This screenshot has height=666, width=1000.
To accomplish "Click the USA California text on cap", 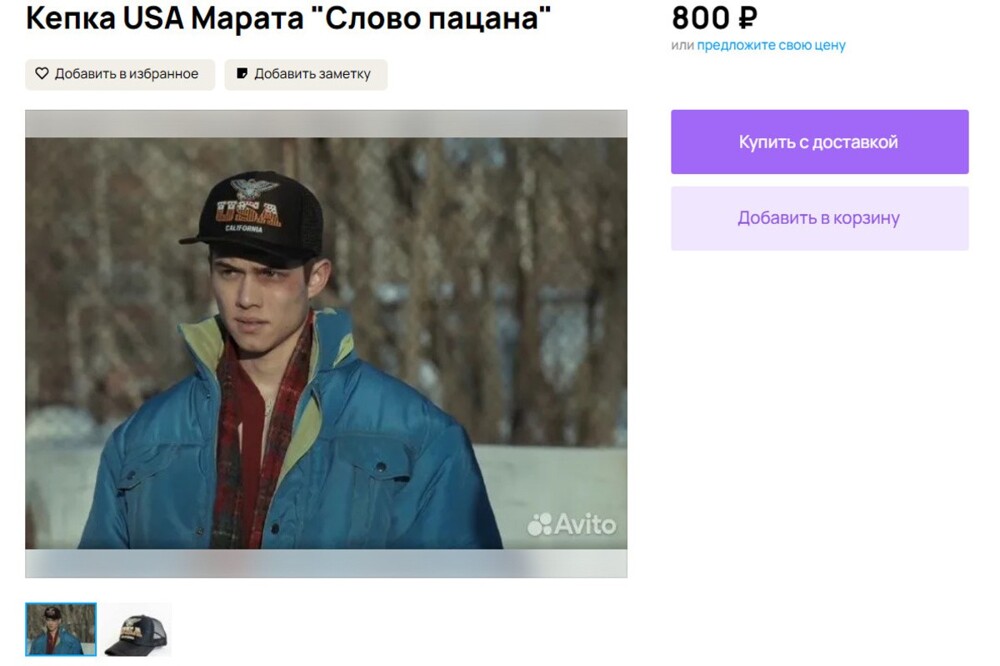I will point(248,216).
